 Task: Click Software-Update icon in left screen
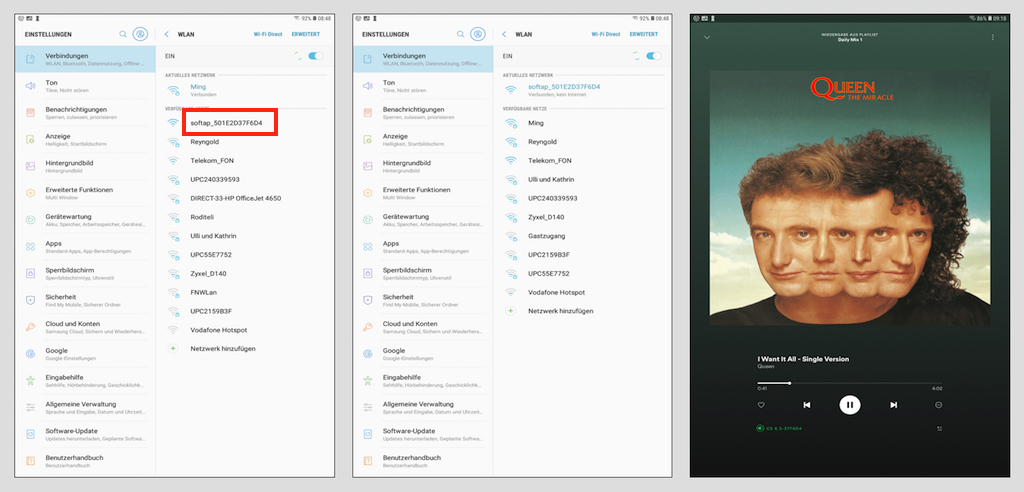30,434
